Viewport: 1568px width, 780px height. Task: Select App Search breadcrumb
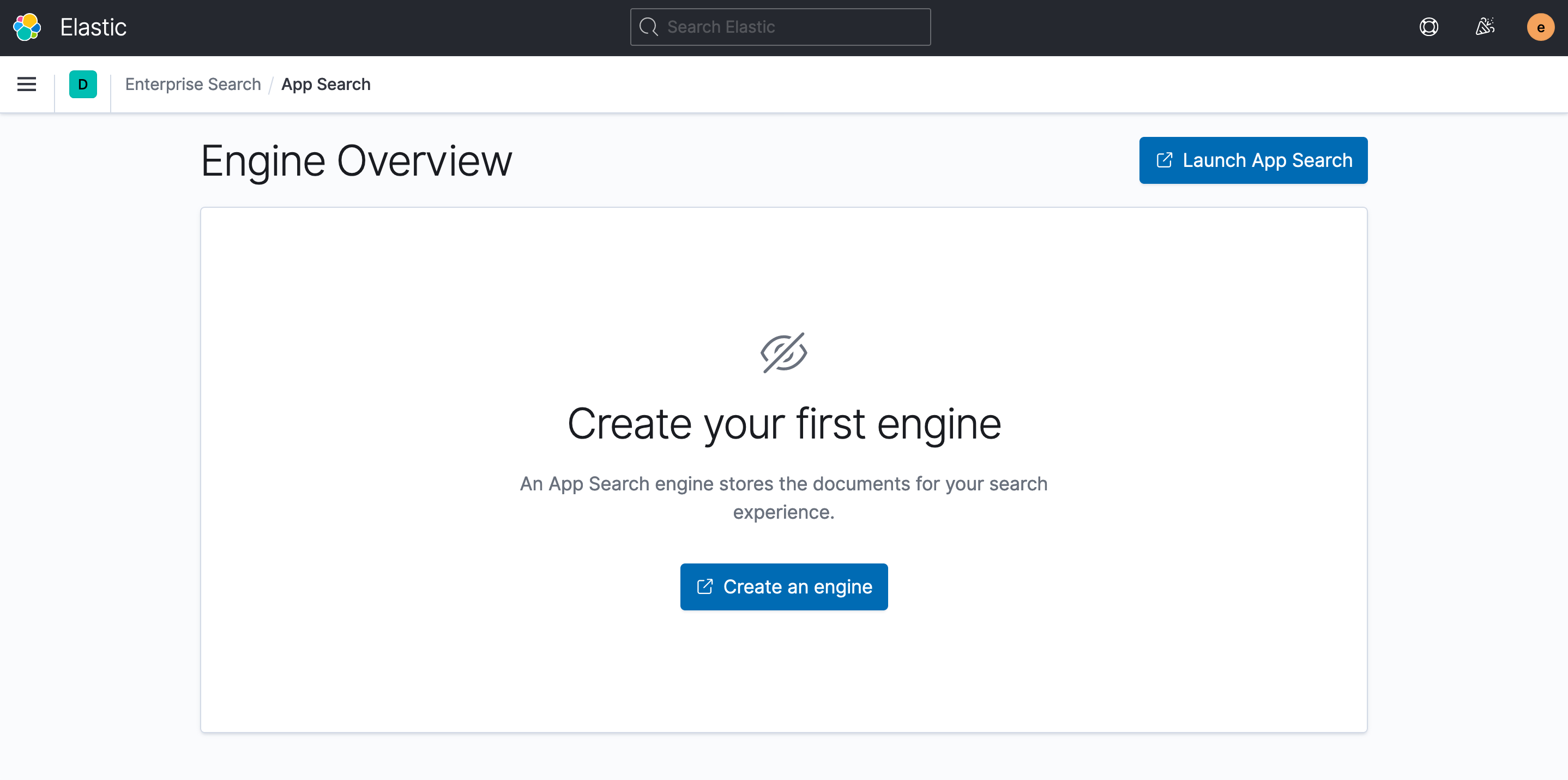point(325,84)
